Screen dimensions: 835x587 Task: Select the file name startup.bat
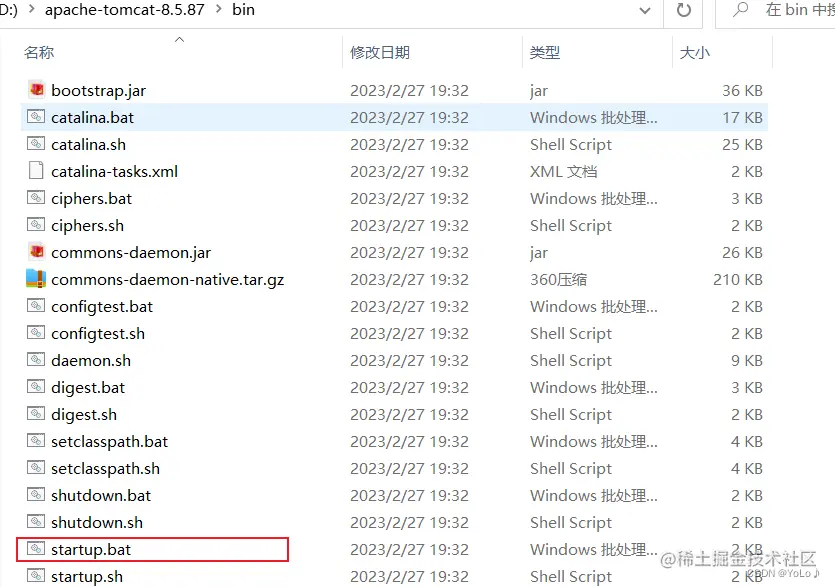91,550
